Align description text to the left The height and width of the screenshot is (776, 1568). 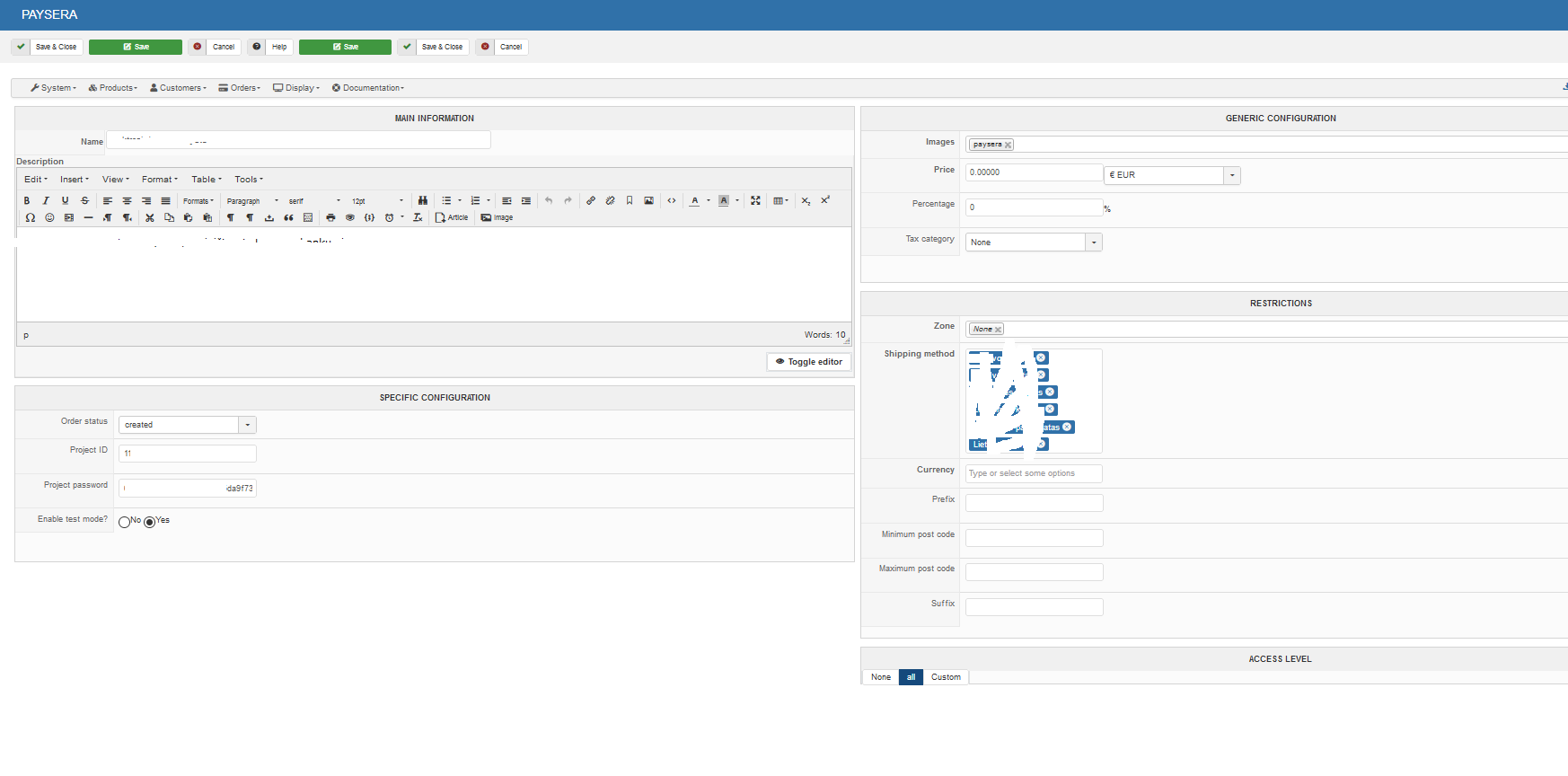(108, 201)
